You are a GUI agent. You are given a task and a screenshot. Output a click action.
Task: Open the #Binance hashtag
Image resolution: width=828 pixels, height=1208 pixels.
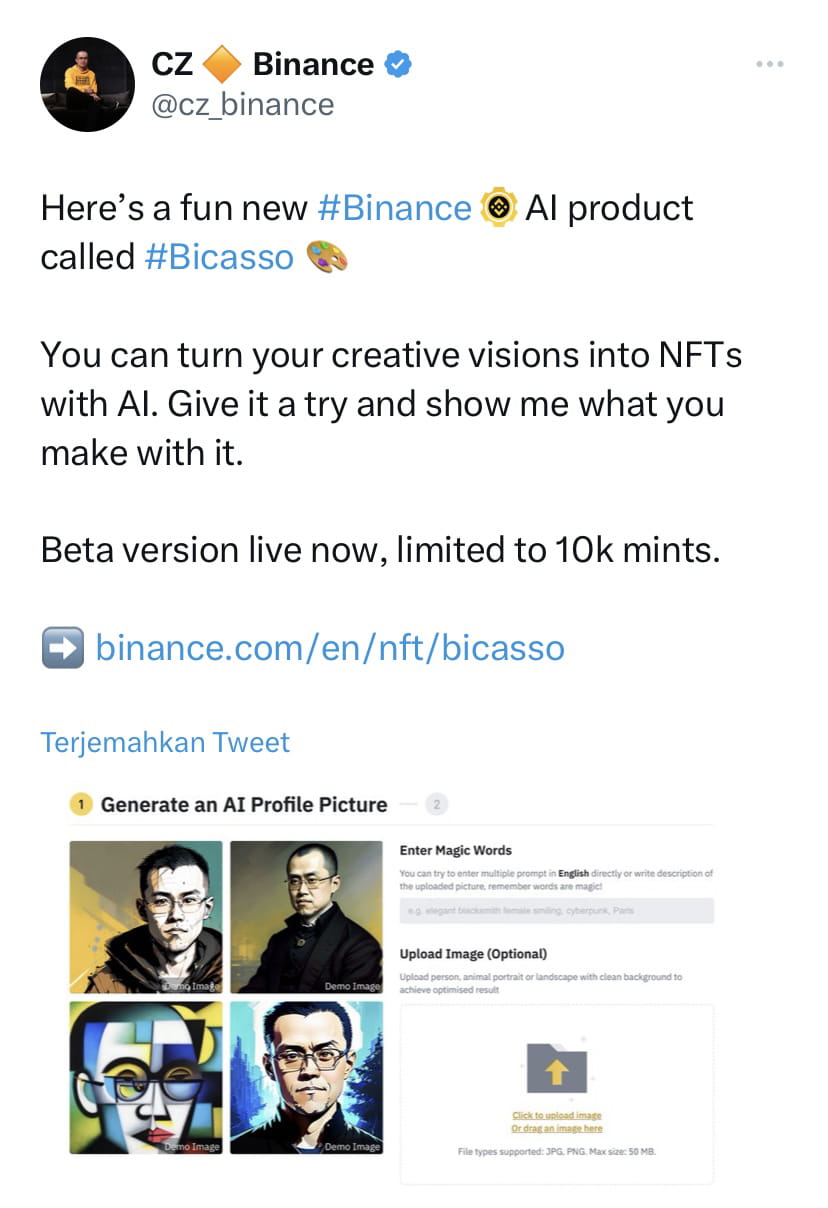pos(397,208)
